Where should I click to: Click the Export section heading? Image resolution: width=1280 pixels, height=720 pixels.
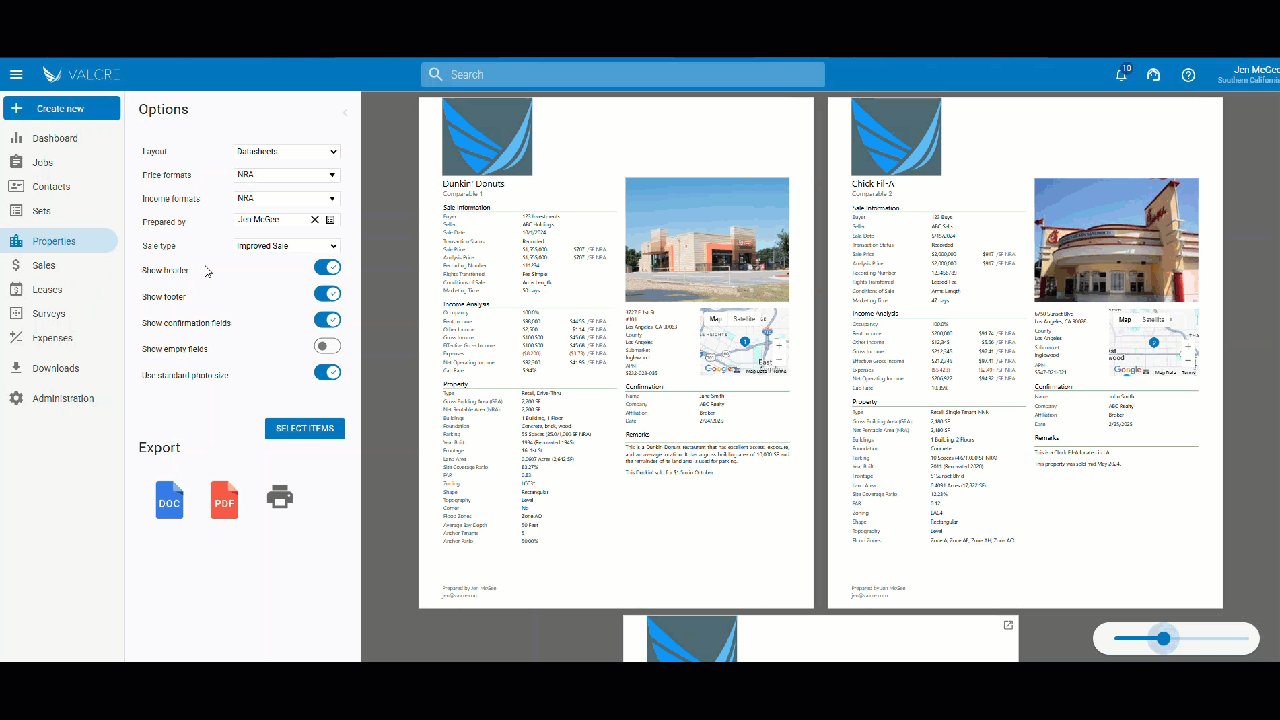160,448
